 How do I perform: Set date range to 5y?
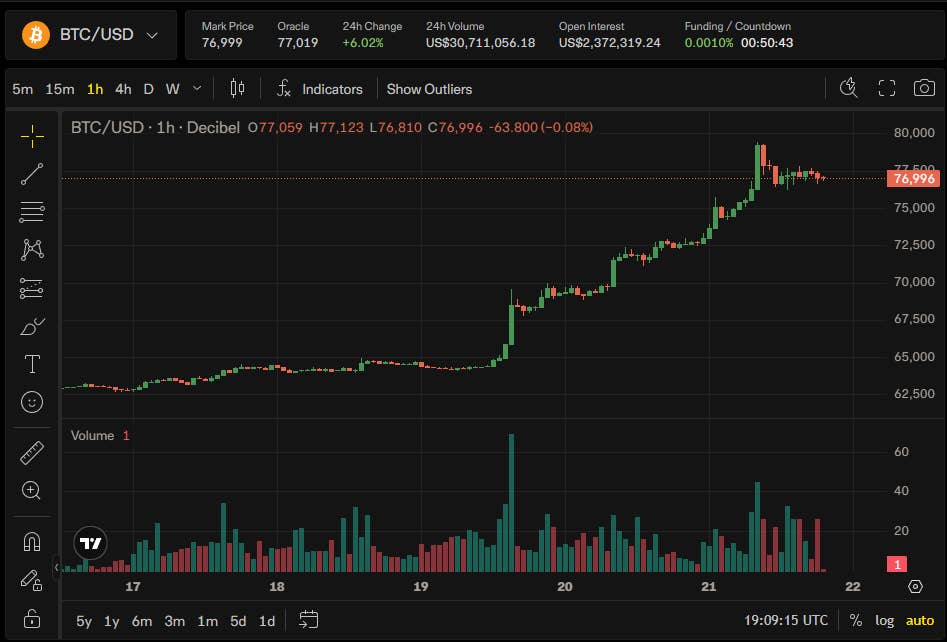click(x=84, y=621)
